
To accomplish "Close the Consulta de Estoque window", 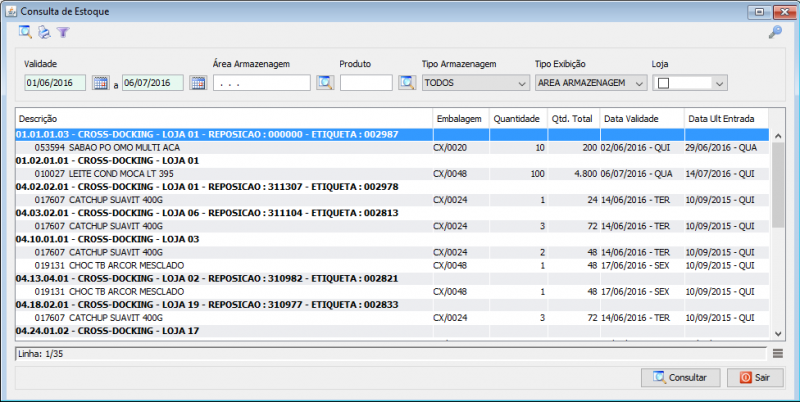I will (x=785, y=12).
